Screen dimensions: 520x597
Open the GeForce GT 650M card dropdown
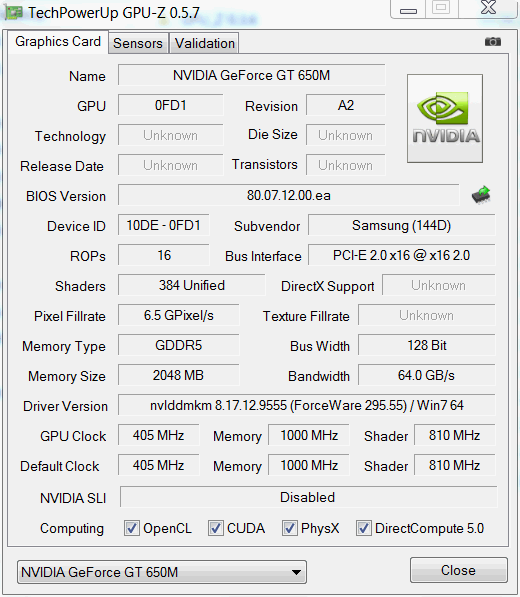click(162, 572)
